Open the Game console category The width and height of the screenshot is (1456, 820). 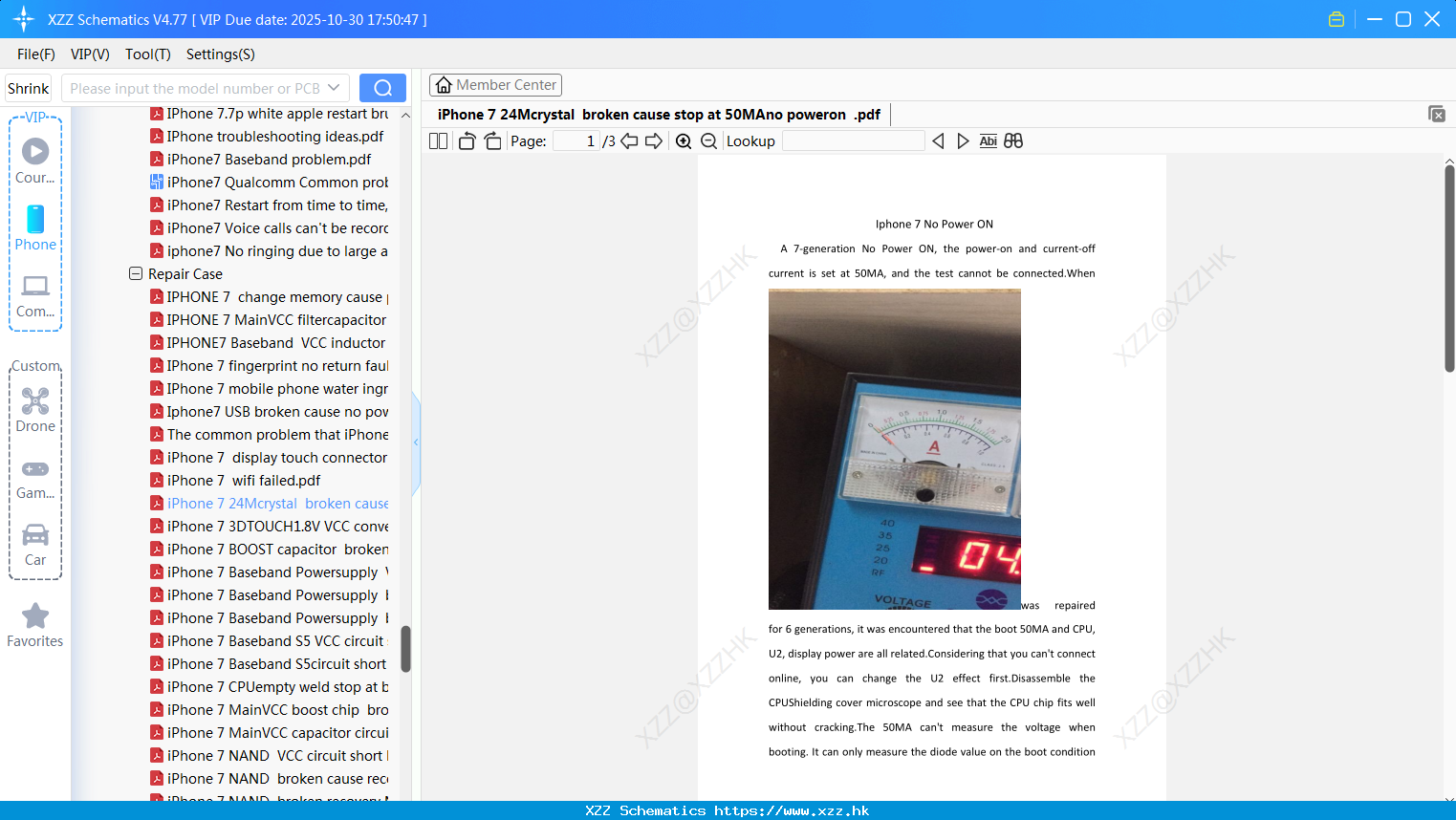coord(35,478)
